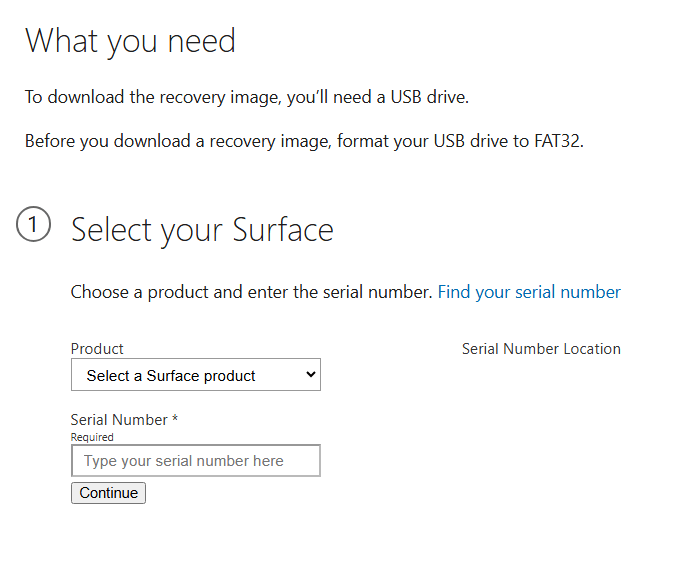This screenshot has width=681, height=562.
Task: Click the serial number input field
Action: pyautogui.click(x=196, y=460)
